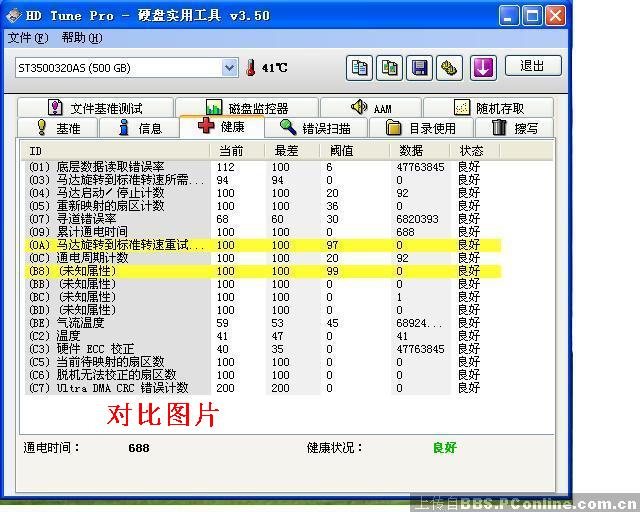
Task: Switch to the 目录使用 tab
Action: pos(421,128)
